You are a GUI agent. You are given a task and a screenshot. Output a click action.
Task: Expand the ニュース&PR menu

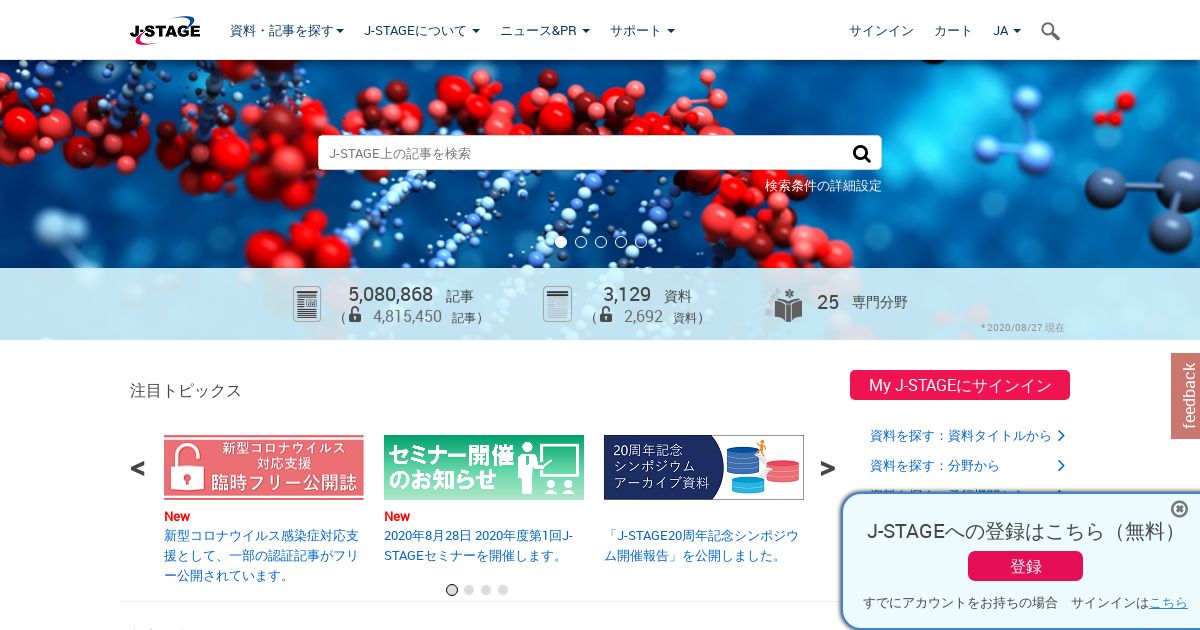(545, 31)
